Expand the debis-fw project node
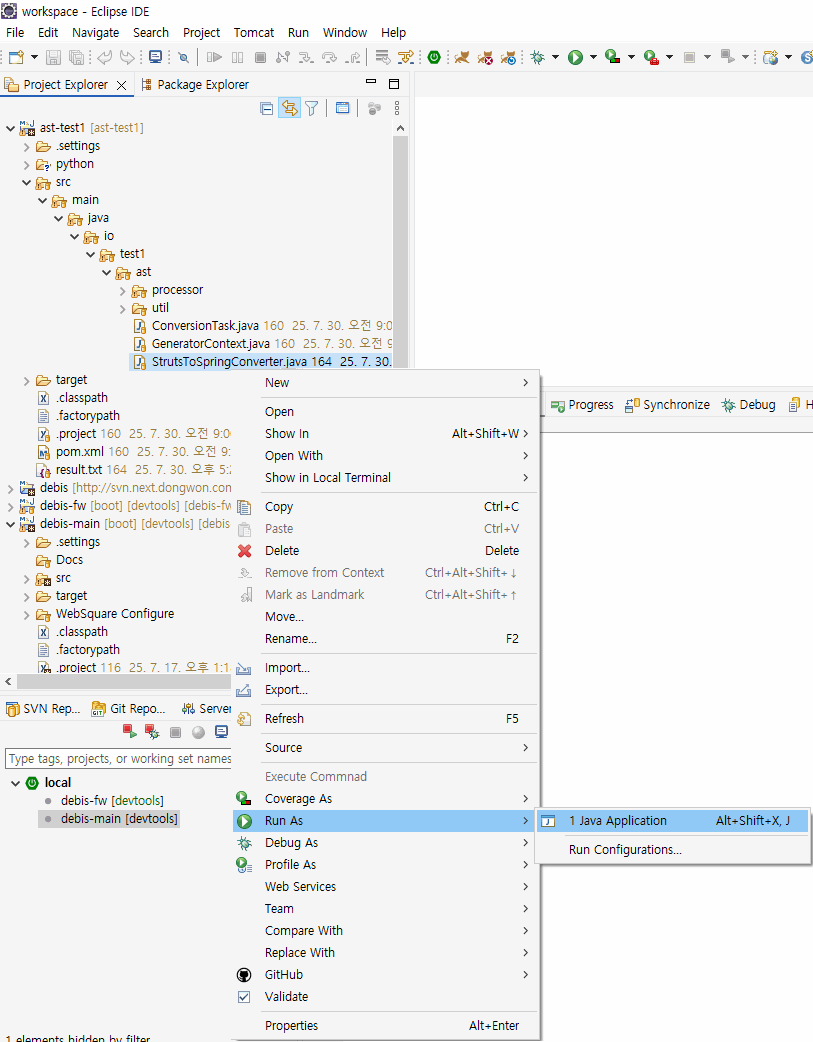Viewport: 813px width, 1042px height. click(x=11, y=506)
